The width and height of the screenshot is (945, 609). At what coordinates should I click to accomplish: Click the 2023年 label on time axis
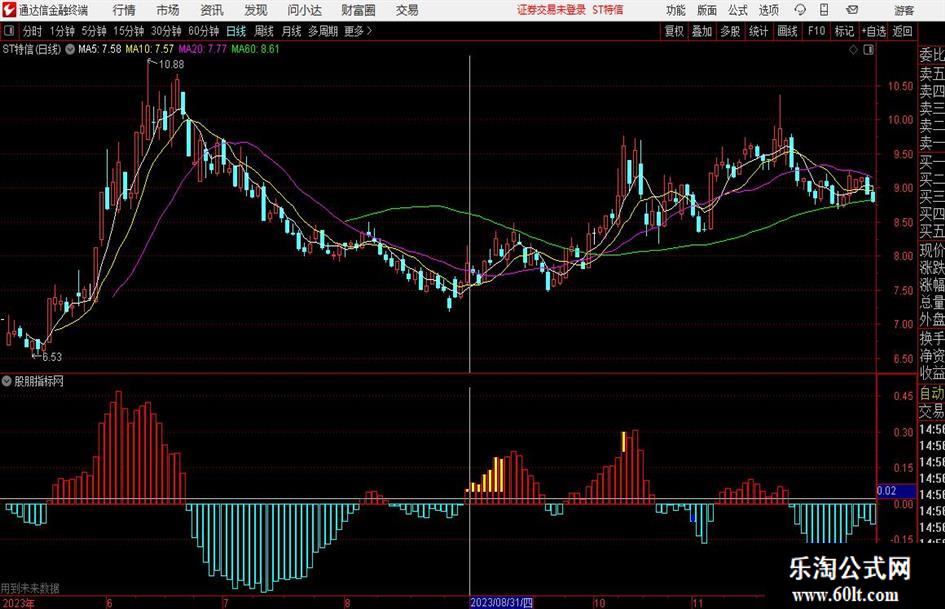pyautogui.click(x=18, y=603)
